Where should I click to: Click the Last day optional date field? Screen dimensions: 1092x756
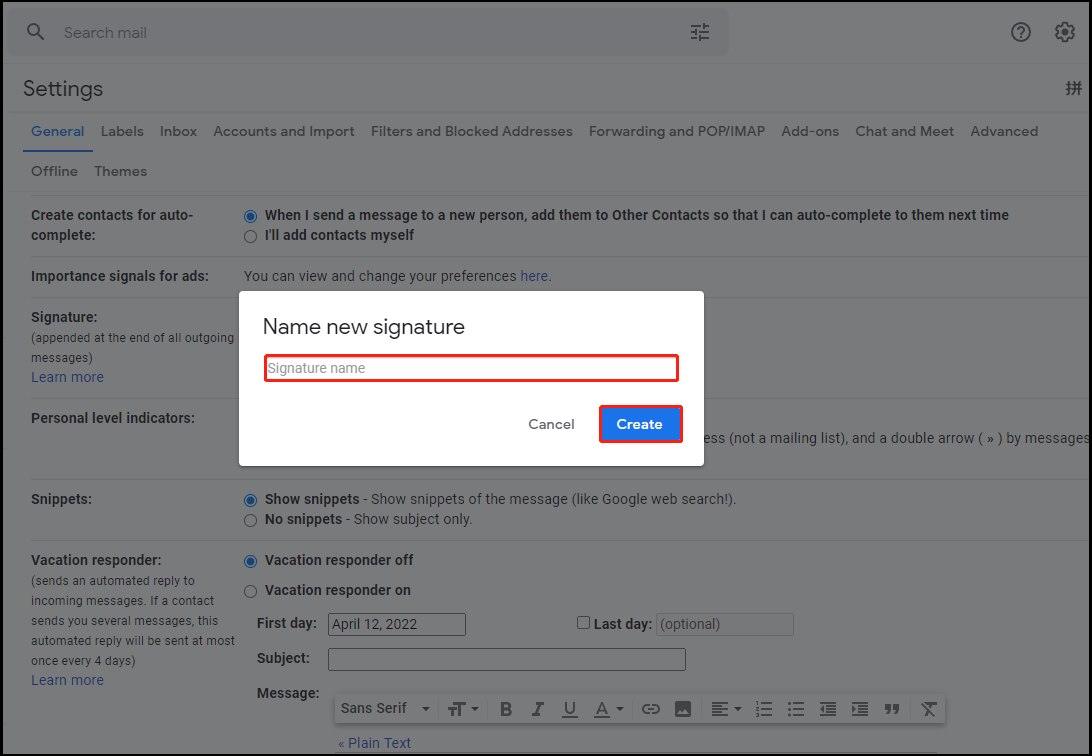click(x=725, y=624)
